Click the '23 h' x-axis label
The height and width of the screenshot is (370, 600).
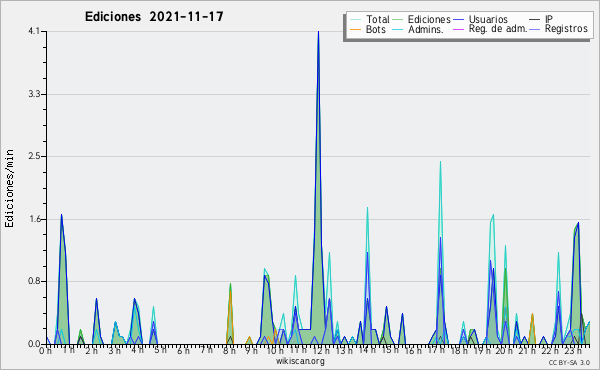[x=574, y=350]
